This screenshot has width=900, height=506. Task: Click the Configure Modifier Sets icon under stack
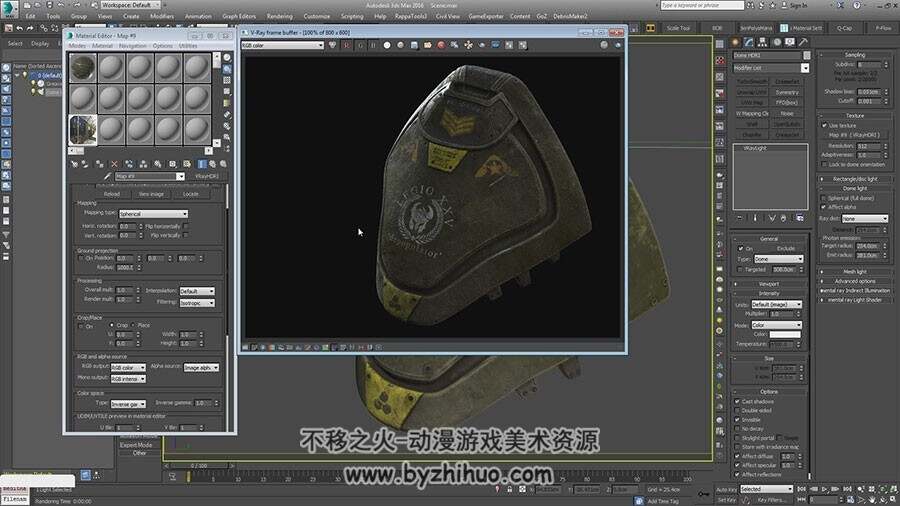(800, 218)
